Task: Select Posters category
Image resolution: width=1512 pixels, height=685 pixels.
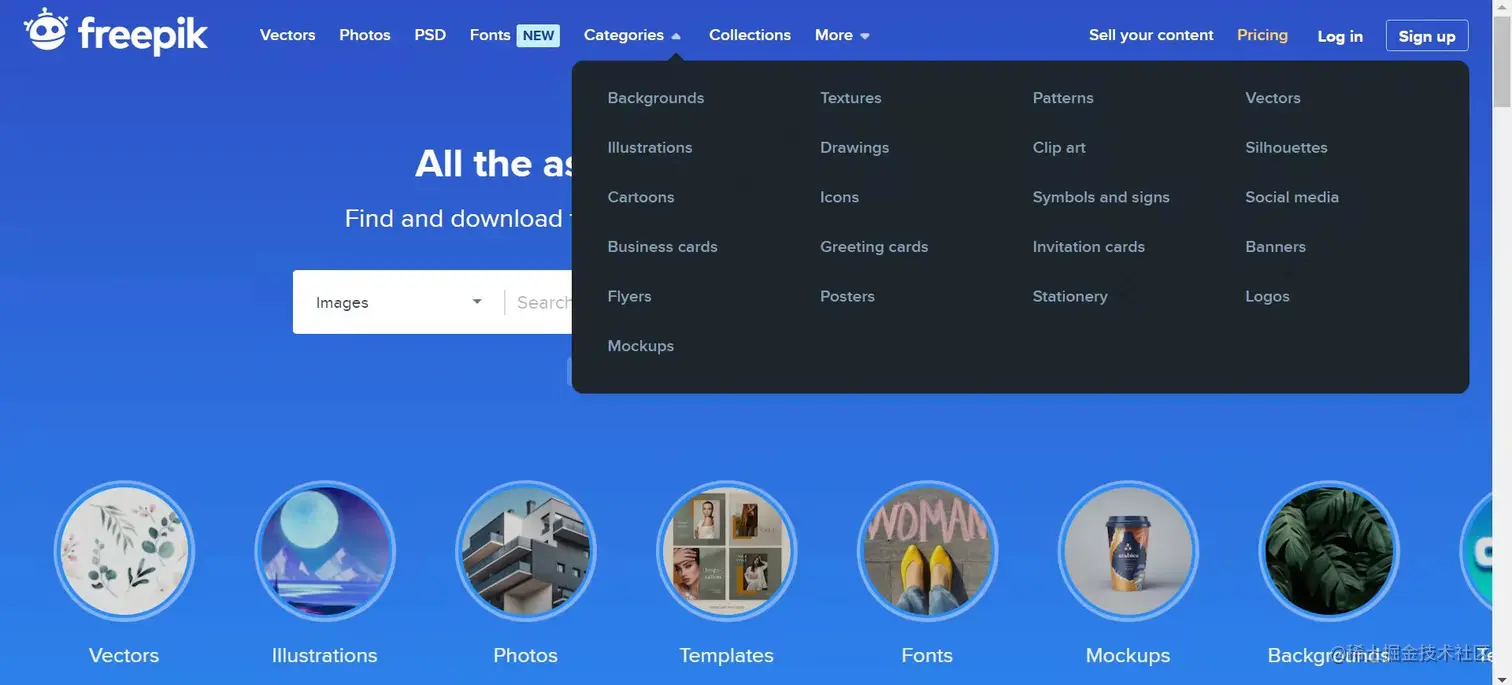Action: tap(848, 297)
